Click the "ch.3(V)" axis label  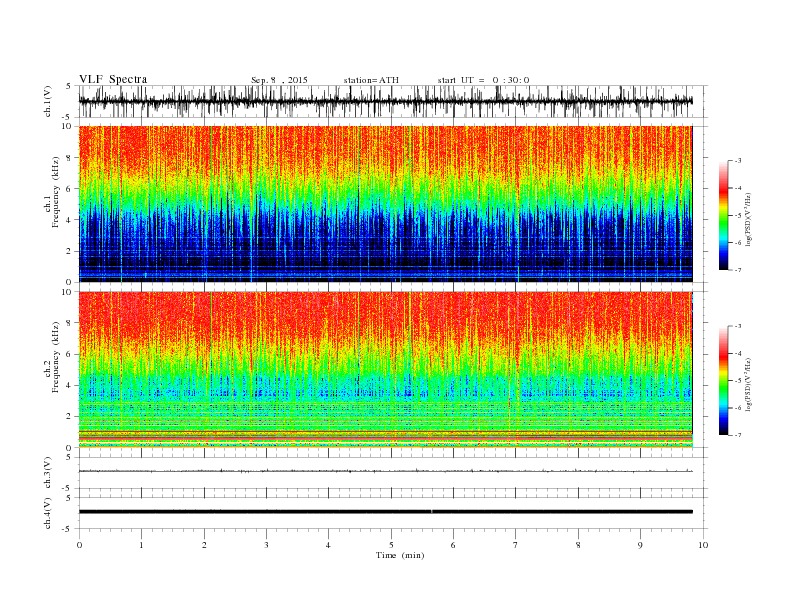tap(48, 473)
